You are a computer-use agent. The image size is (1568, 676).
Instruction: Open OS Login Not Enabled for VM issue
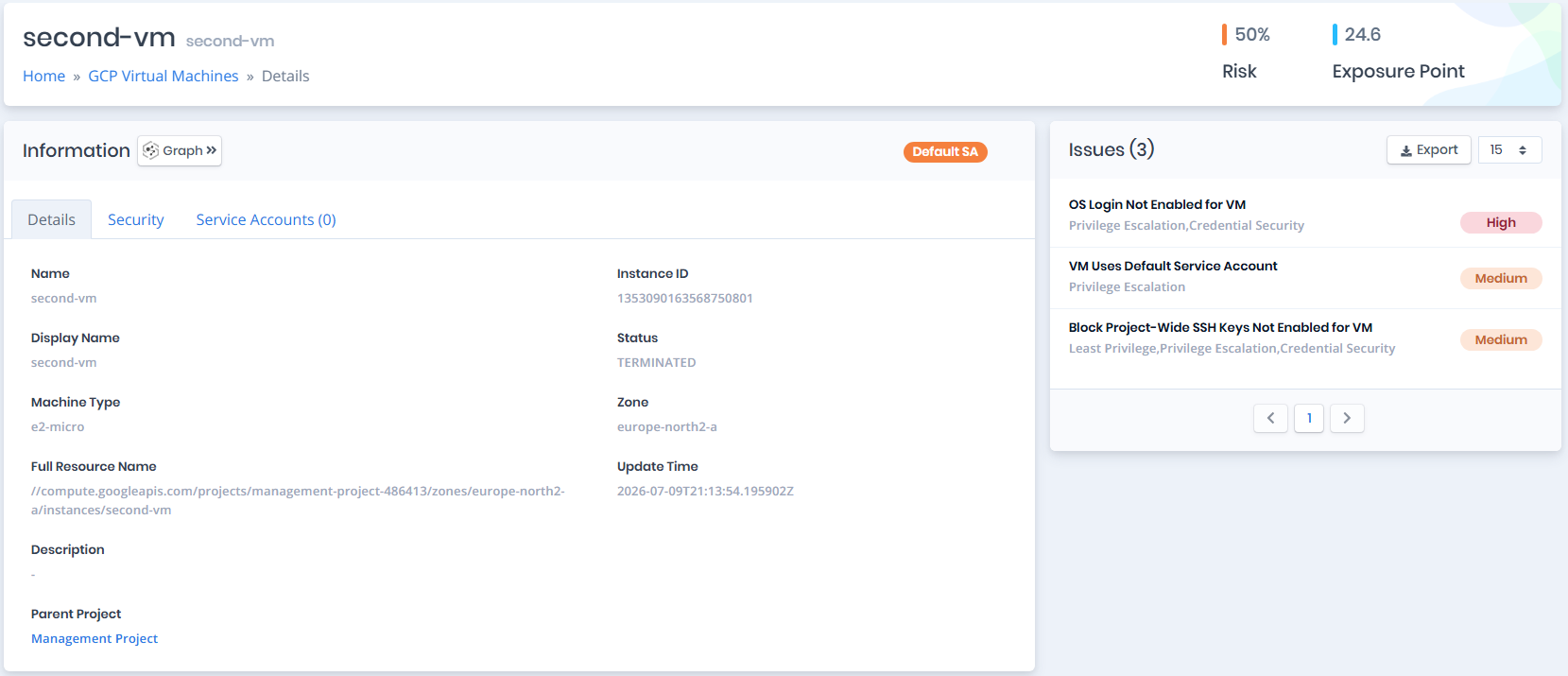(1157, 204)
